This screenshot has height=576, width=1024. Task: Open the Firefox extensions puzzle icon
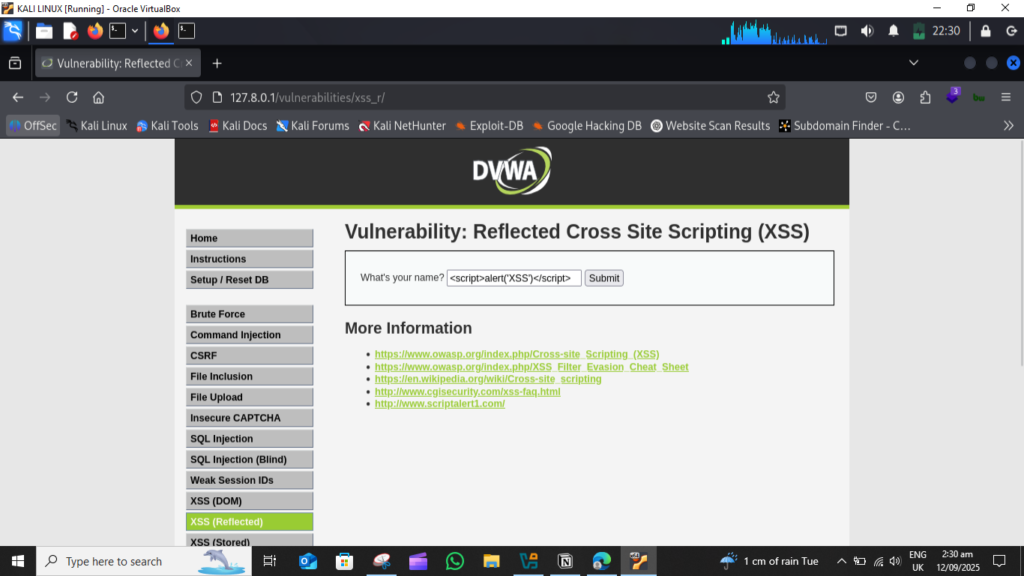pyautogui.click(x=925, y=97)
